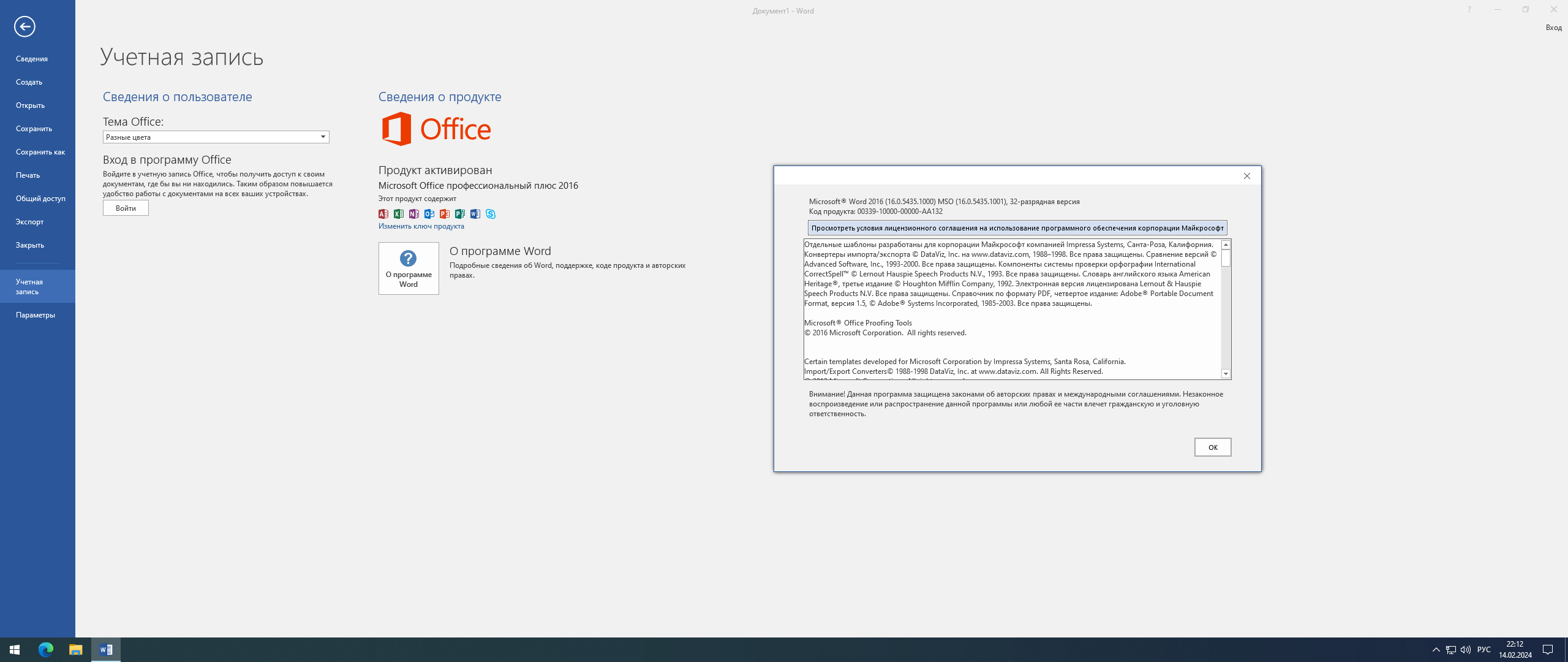Click the license text scrollbar thumb
1568x662 pixels.
click(1226, 258)
